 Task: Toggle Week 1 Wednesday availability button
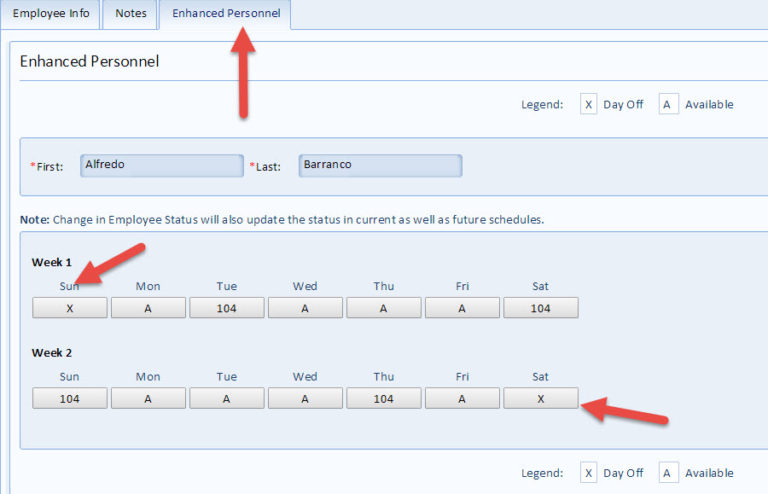point(305,309)
